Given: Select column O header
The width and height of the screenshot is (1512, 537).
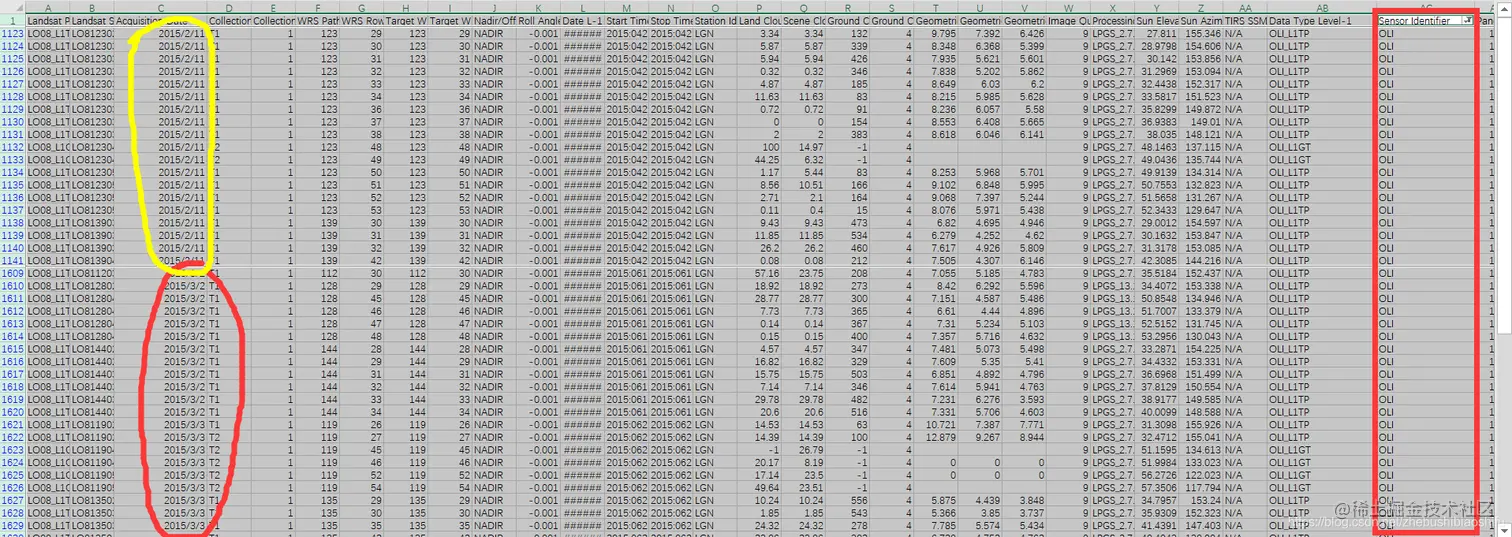Looking at the screenshot, I should pos(714,7).
